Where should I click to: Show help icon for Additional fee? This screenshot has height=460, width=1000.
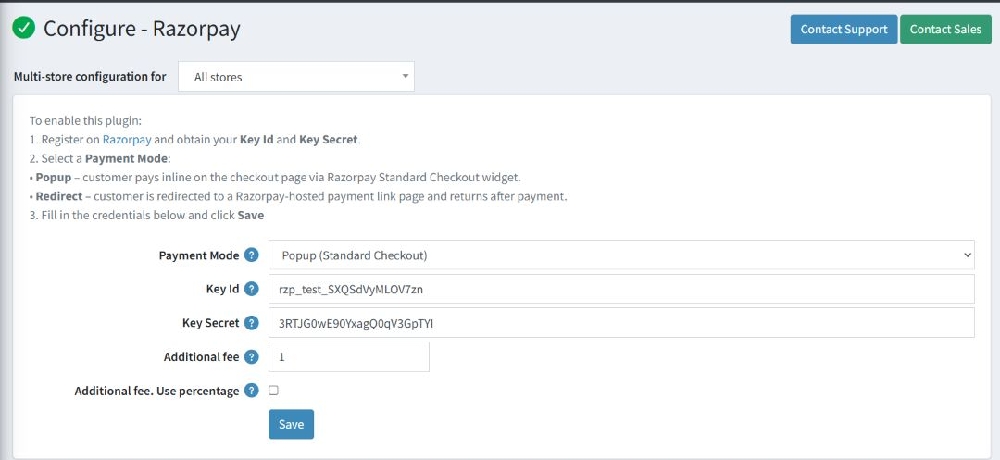(252, 357)
